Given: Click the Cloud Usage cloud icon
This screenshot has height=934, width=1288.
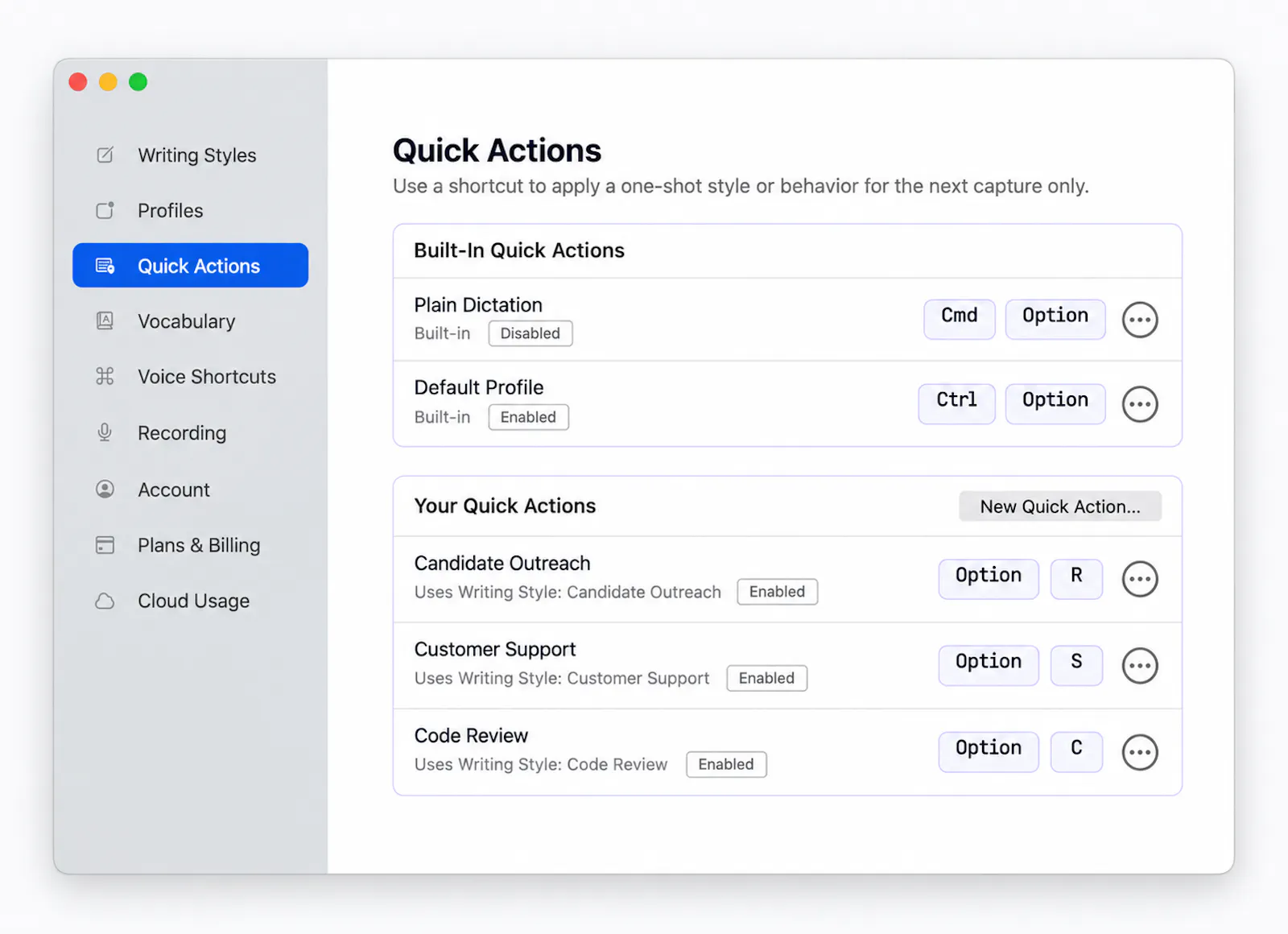Looking at the screenshot, I should tap(105, 601).
